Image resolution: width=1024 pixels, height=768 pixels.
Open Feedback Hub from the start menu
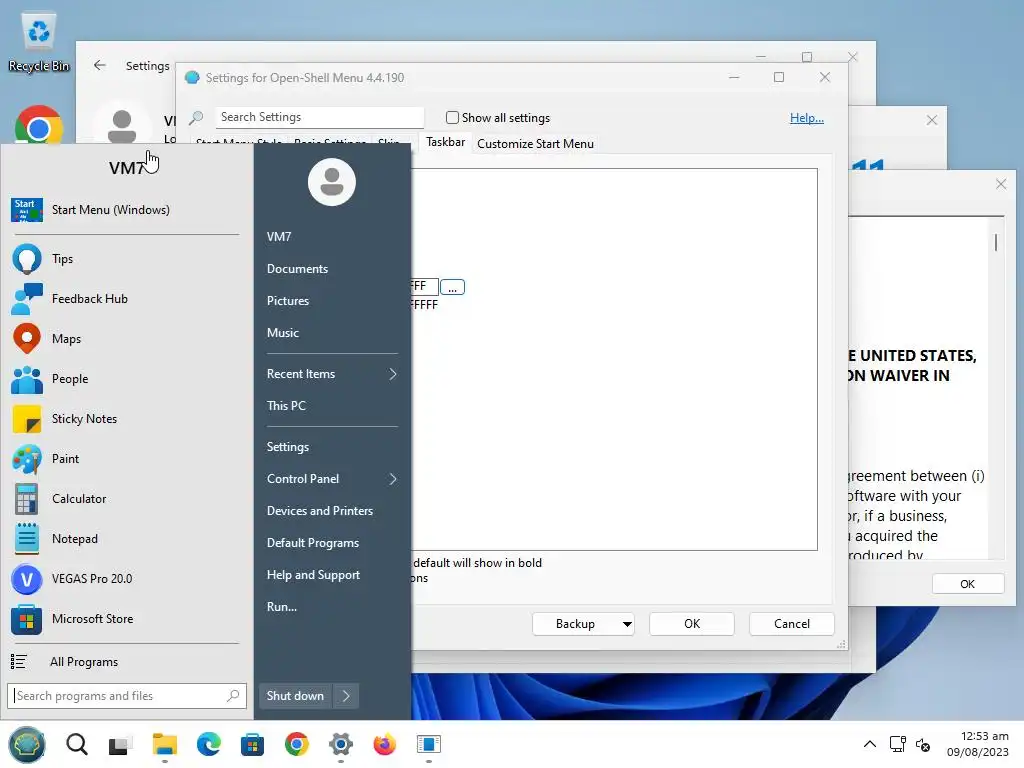(126, 298)
